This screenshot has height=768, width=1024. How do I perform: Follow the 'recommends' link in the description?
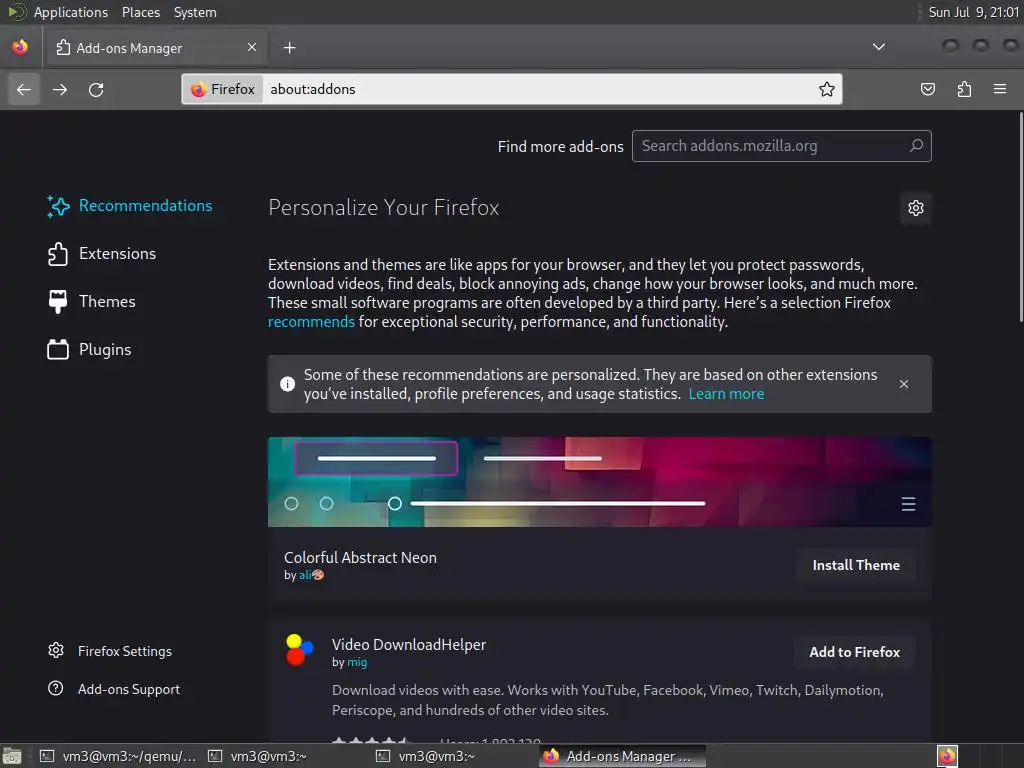coord(312,322)
